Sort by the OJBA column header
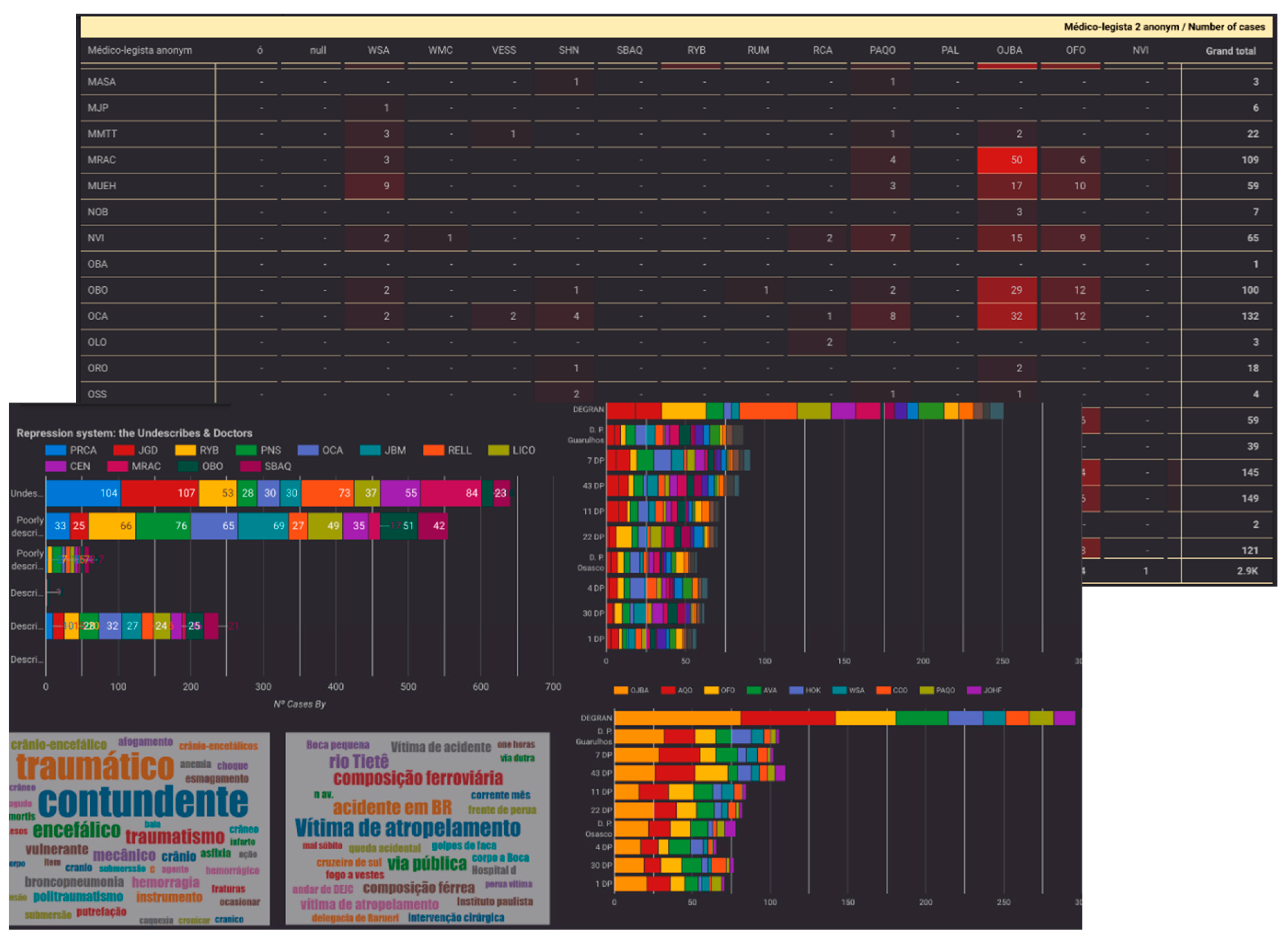 click(x=1009, y=50)
